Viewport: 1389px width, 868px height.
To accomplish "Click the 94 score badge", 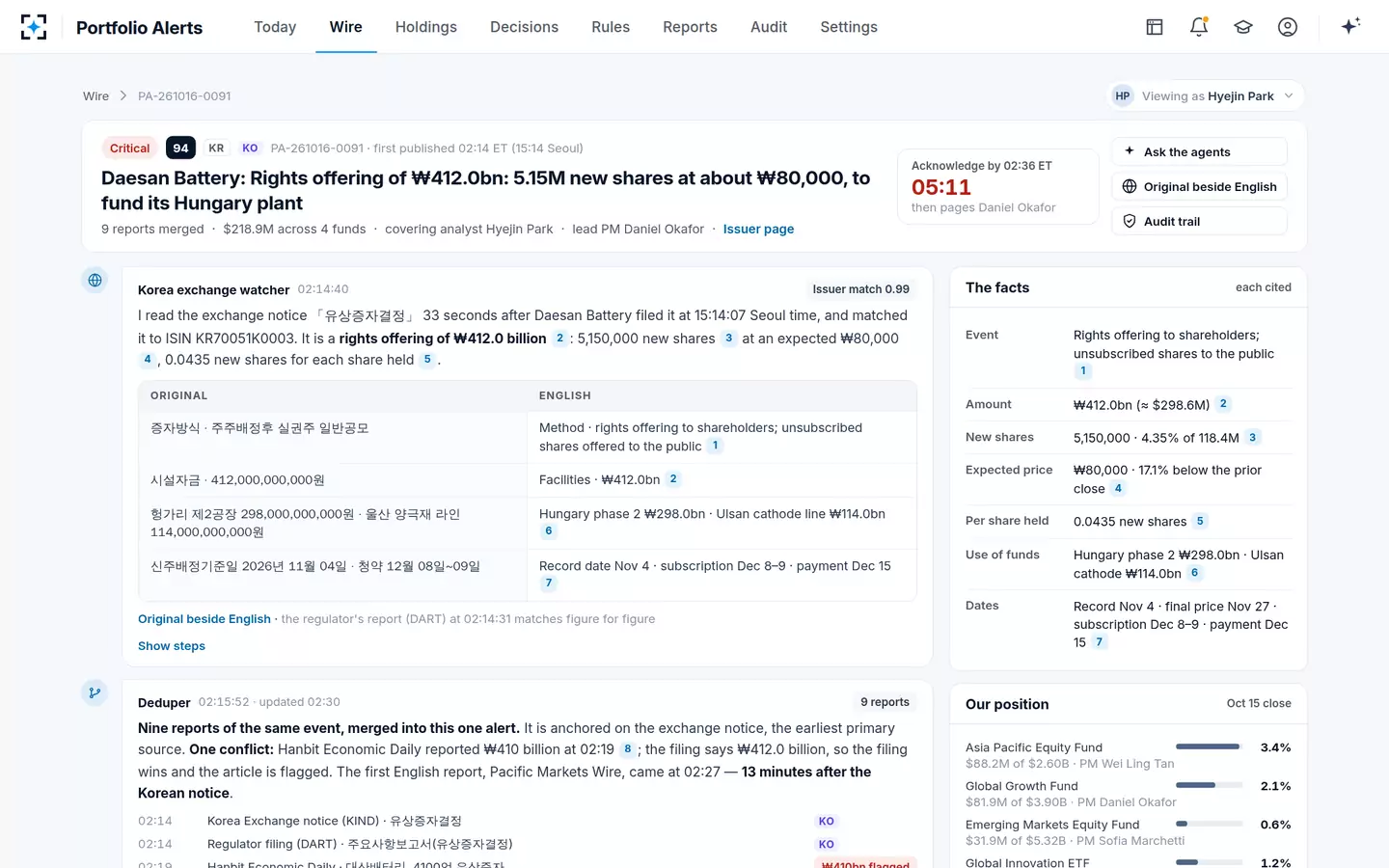I will pos(180,149).
